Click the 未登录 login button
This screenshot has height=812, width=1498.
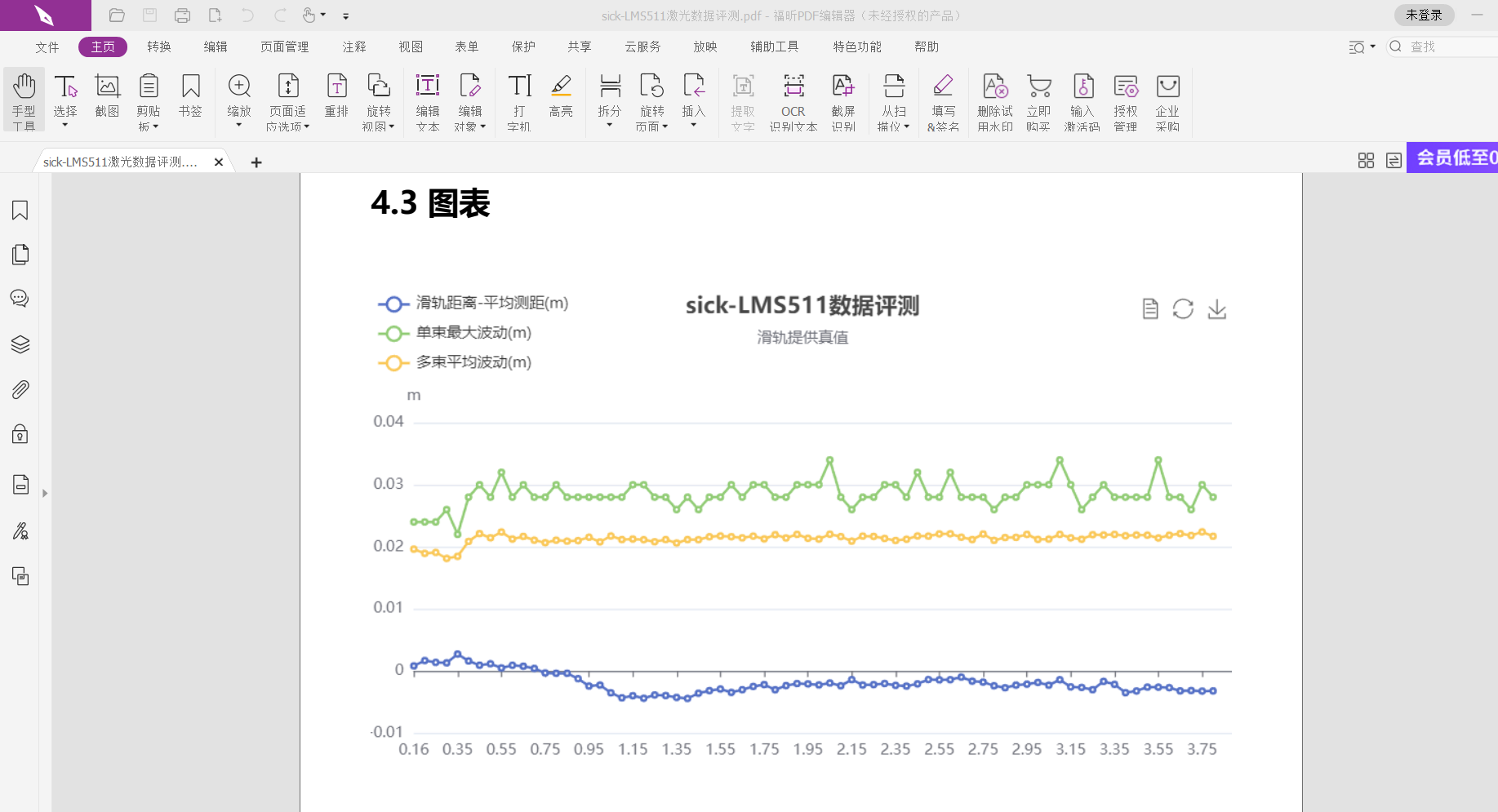pyautogui.click(x=1424, y=15)
